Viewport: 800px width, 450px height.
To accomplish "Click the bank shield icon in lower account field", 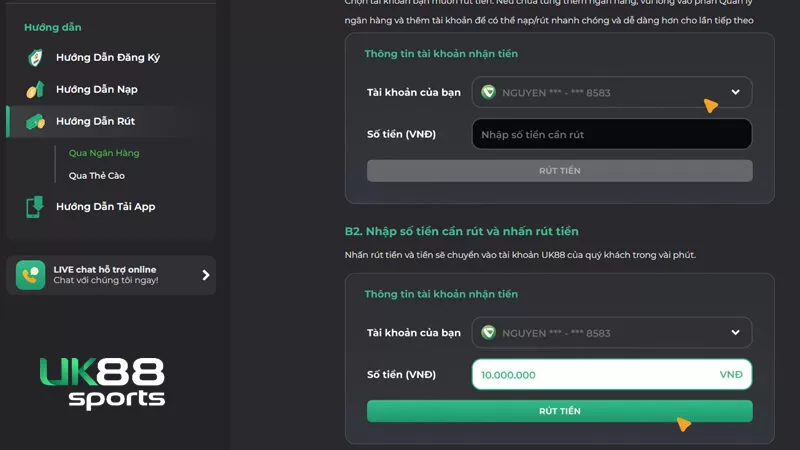I will 488,332.
